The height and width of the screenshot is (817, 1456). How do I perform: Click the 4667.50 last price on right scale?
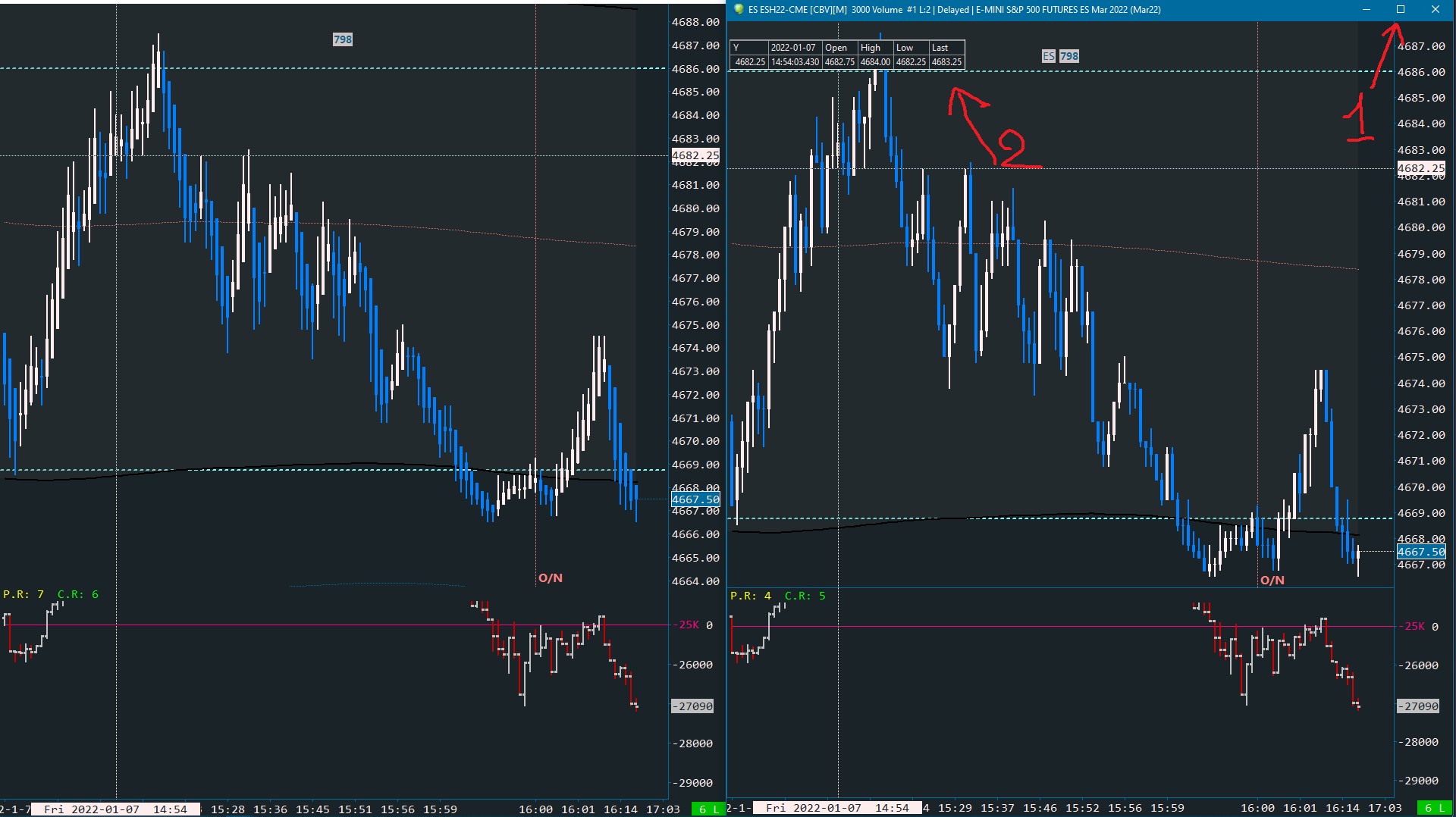pos(1421,552)
